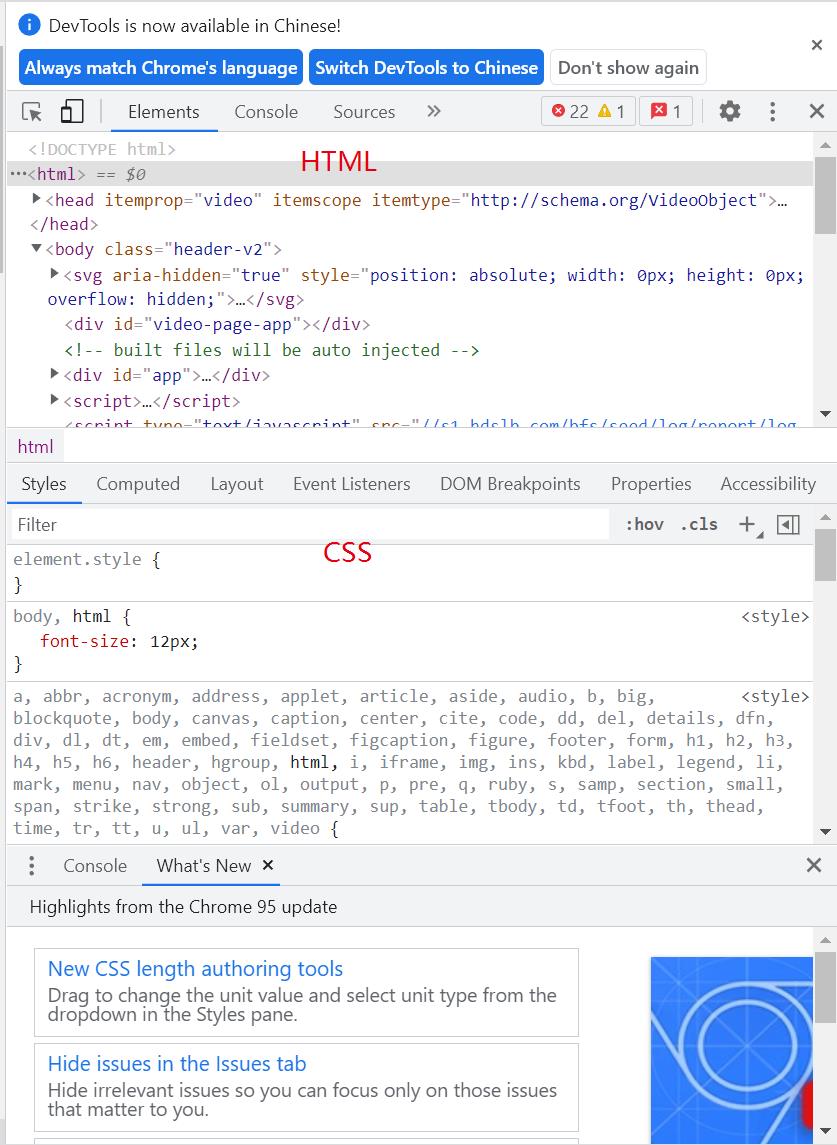Open the issues counter badge
837x1145 pixels.
click(x=665, y=111)
